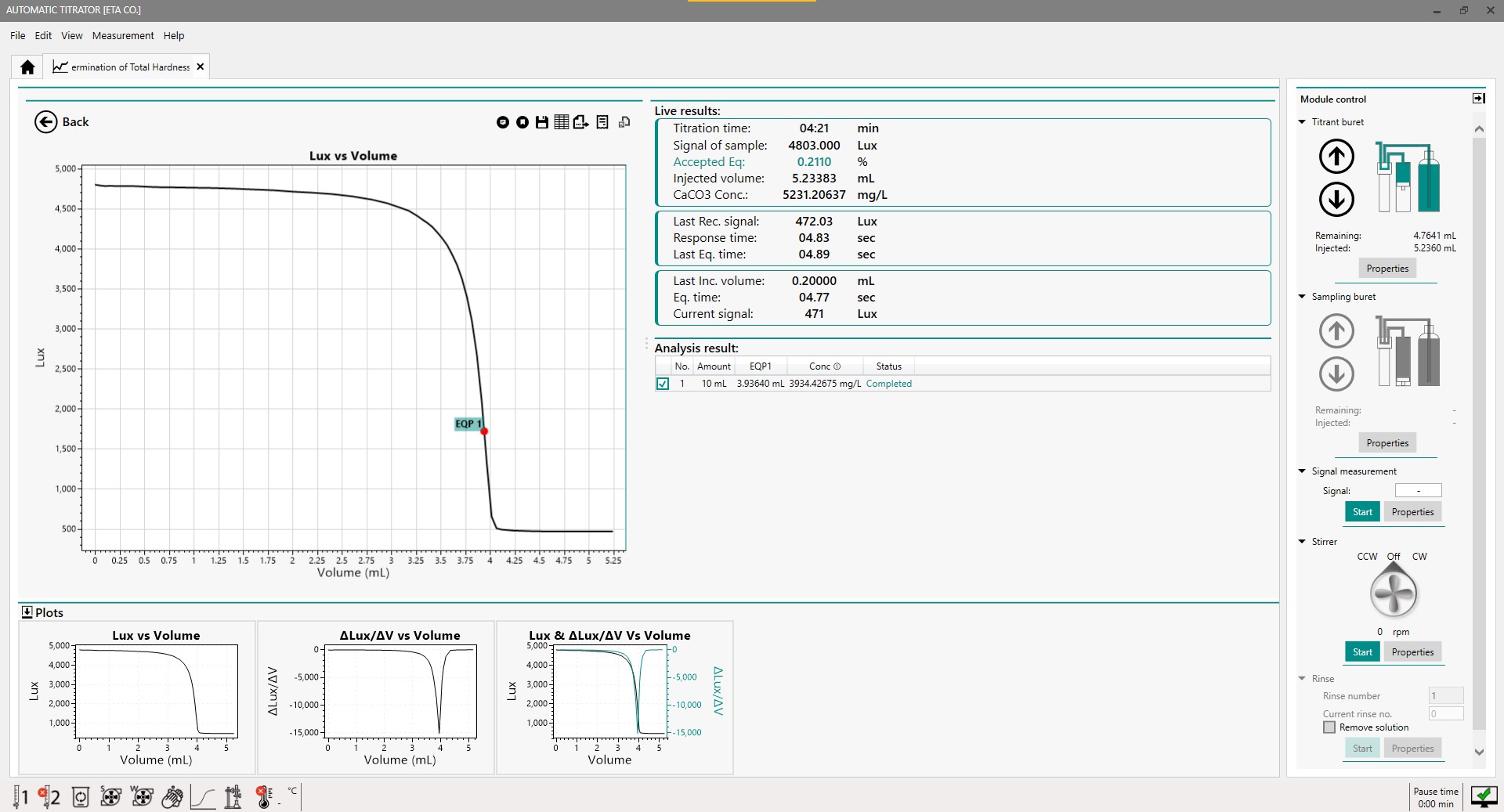Tick the Remove solution checkbox
Screen dimensions: 1504x812
point(1329,727)
